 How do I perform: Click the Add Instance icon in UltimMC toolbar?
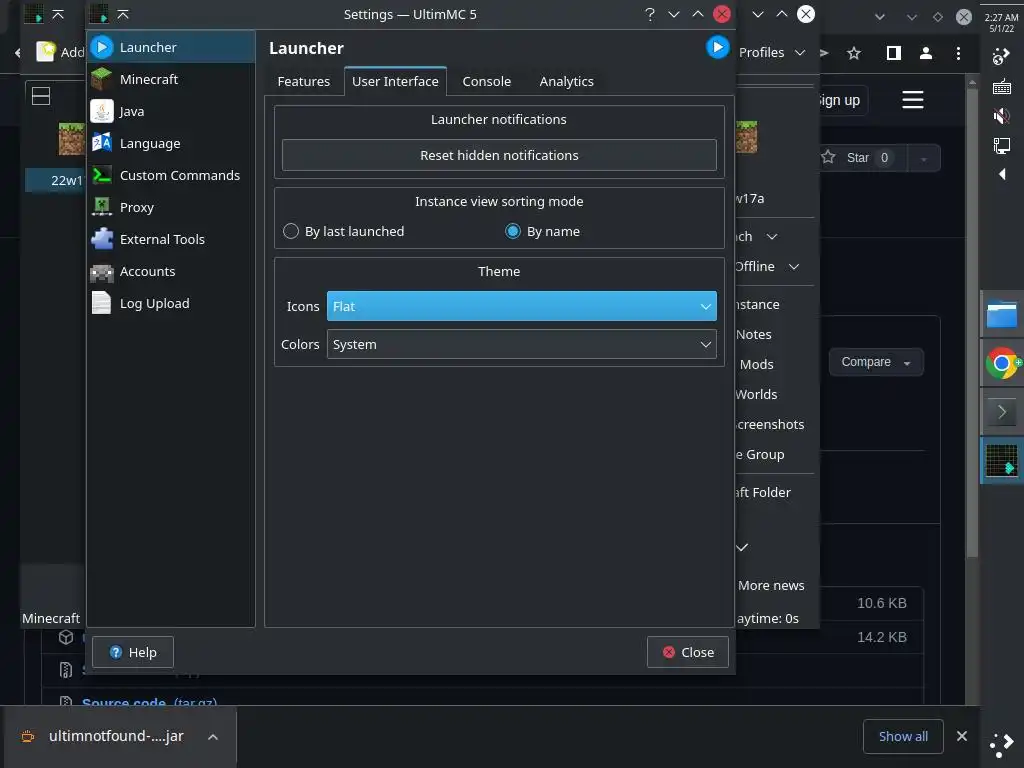tap(45, 52)
